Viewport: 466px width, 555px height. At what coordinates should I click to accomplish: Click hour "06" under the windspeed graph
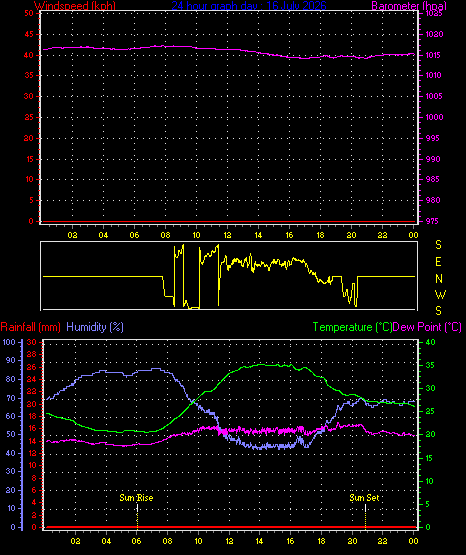pyautogui.click(x=134, y=235)
